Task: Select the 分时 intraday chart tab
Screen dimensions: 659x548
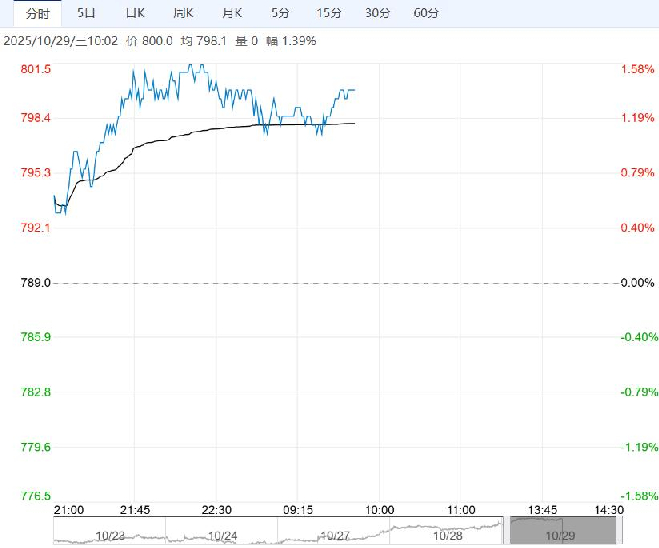Action: point(37,13)
